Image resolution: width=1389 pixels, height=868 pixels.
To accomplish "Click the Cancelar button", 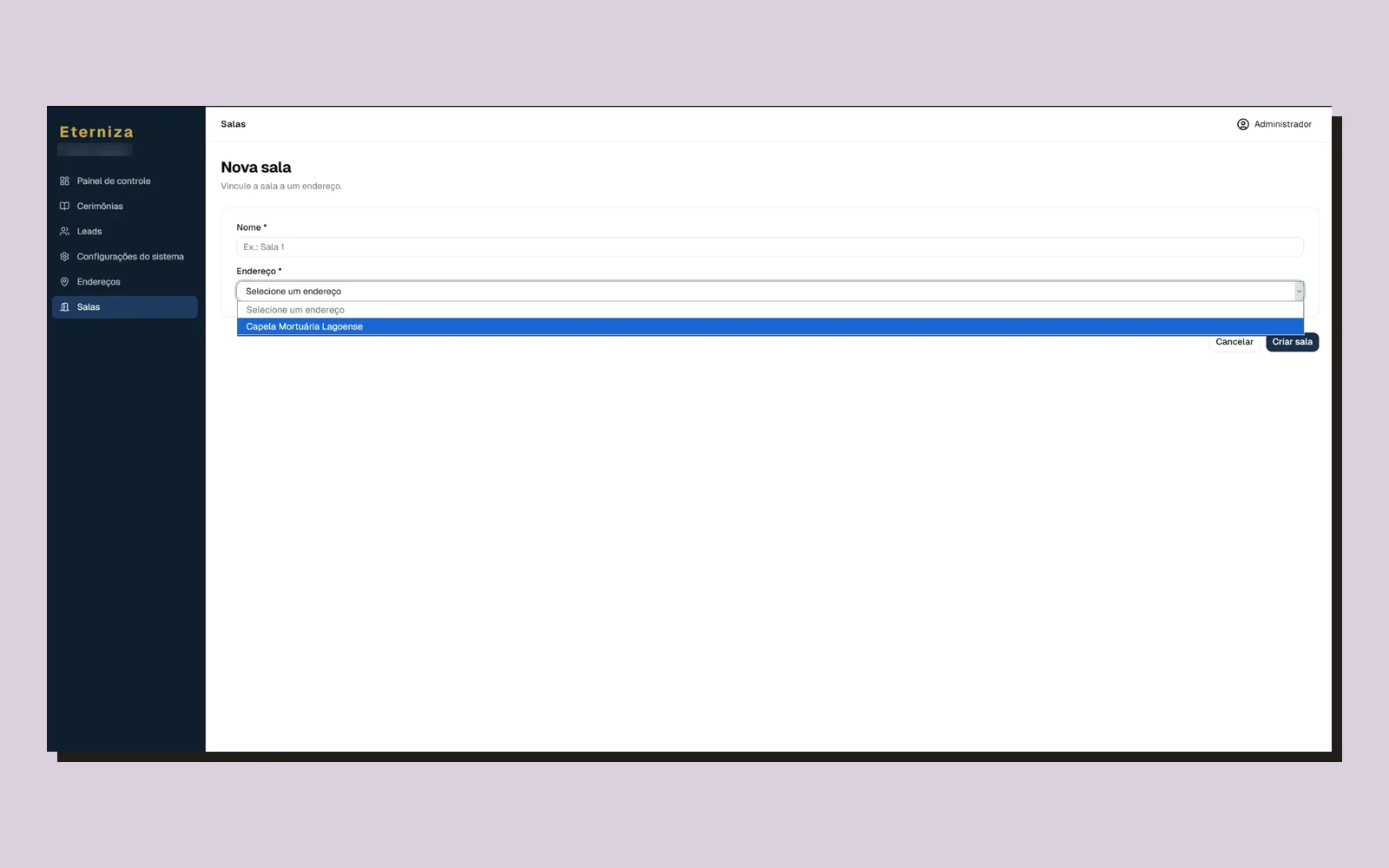I will pos(1234,342).
